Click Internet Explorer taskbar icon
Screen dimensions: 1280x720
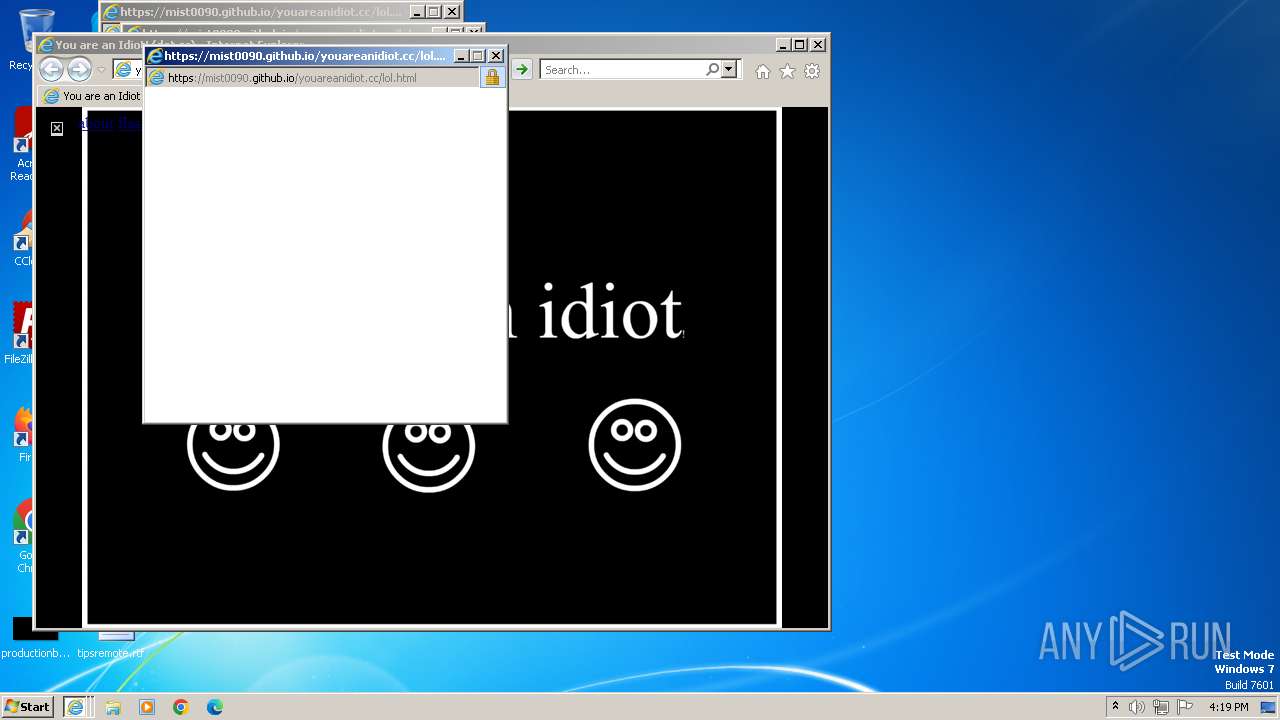pos(75,706)
